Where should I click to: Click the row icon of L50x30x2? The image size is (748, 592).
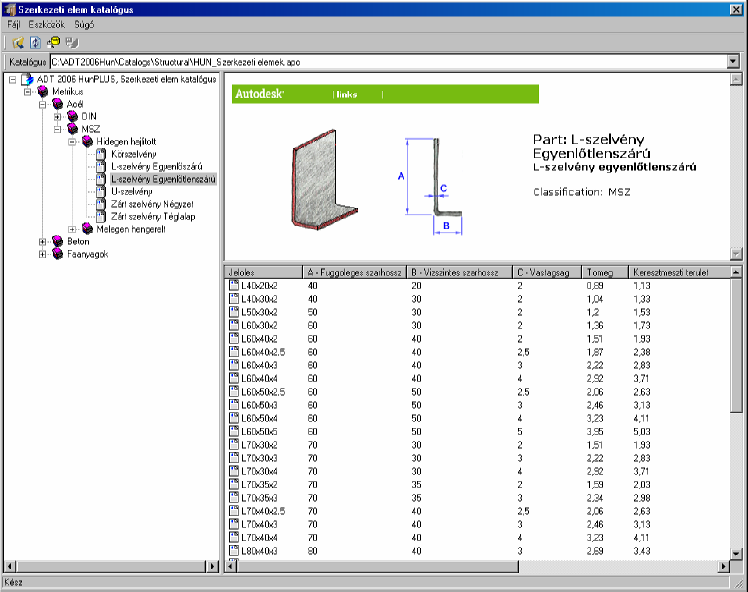point(234,312)
